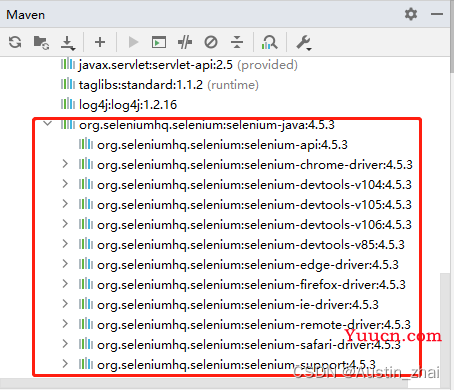Select selenium-java:4.5.3 dependency row

(207, 125)
